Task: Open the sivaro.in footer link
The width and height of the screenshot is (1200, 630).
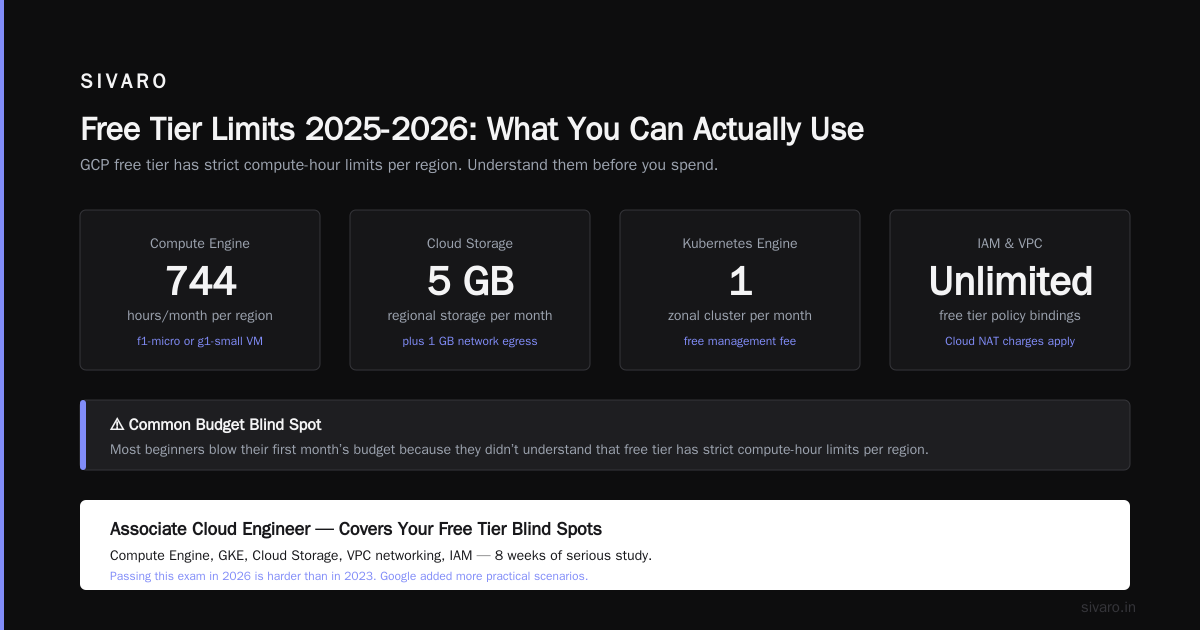Action: 1108,607
